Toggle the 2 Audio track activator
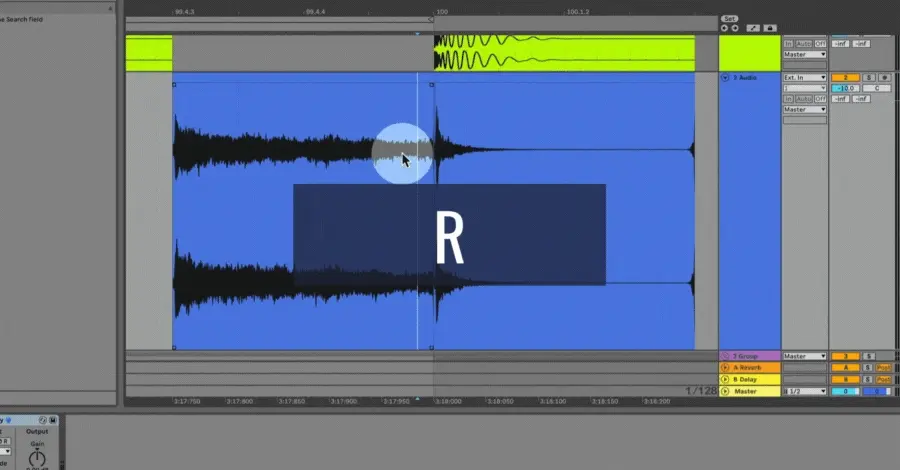Image resolution: width=900 pixels, height=470 pixels. 845,77
